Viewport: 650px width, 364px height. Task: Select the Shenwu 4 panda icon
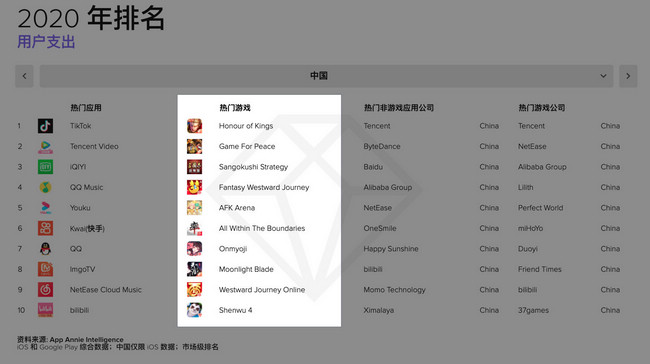[x=194, y=310]
